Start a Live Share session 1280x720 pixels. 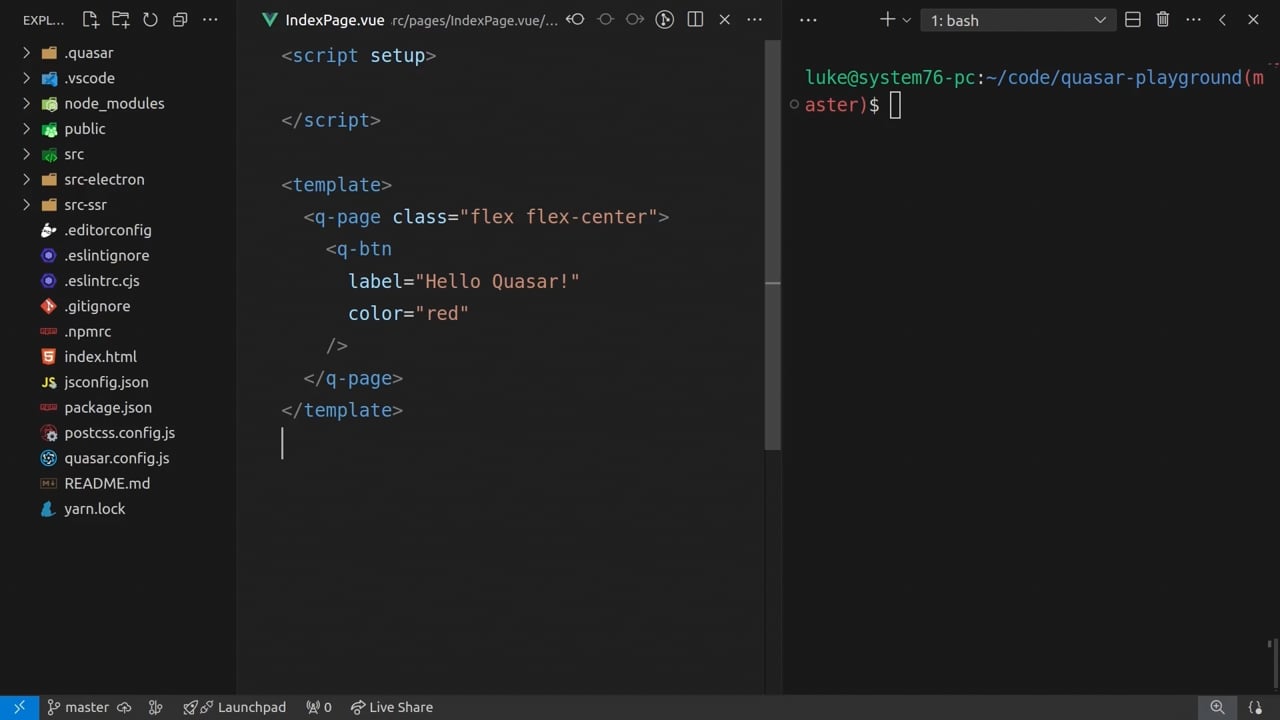[392, 707]
